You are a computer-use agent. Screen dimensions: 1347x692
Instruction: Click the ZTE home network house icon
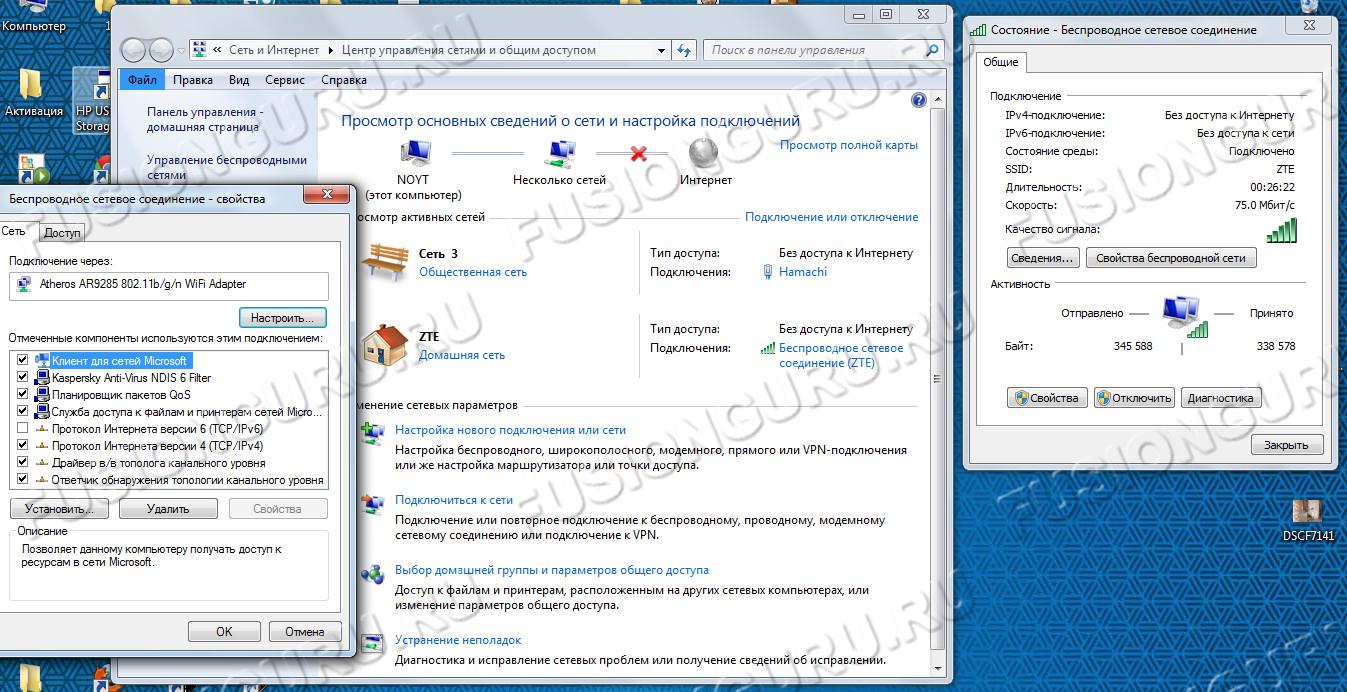coord(385,345)
